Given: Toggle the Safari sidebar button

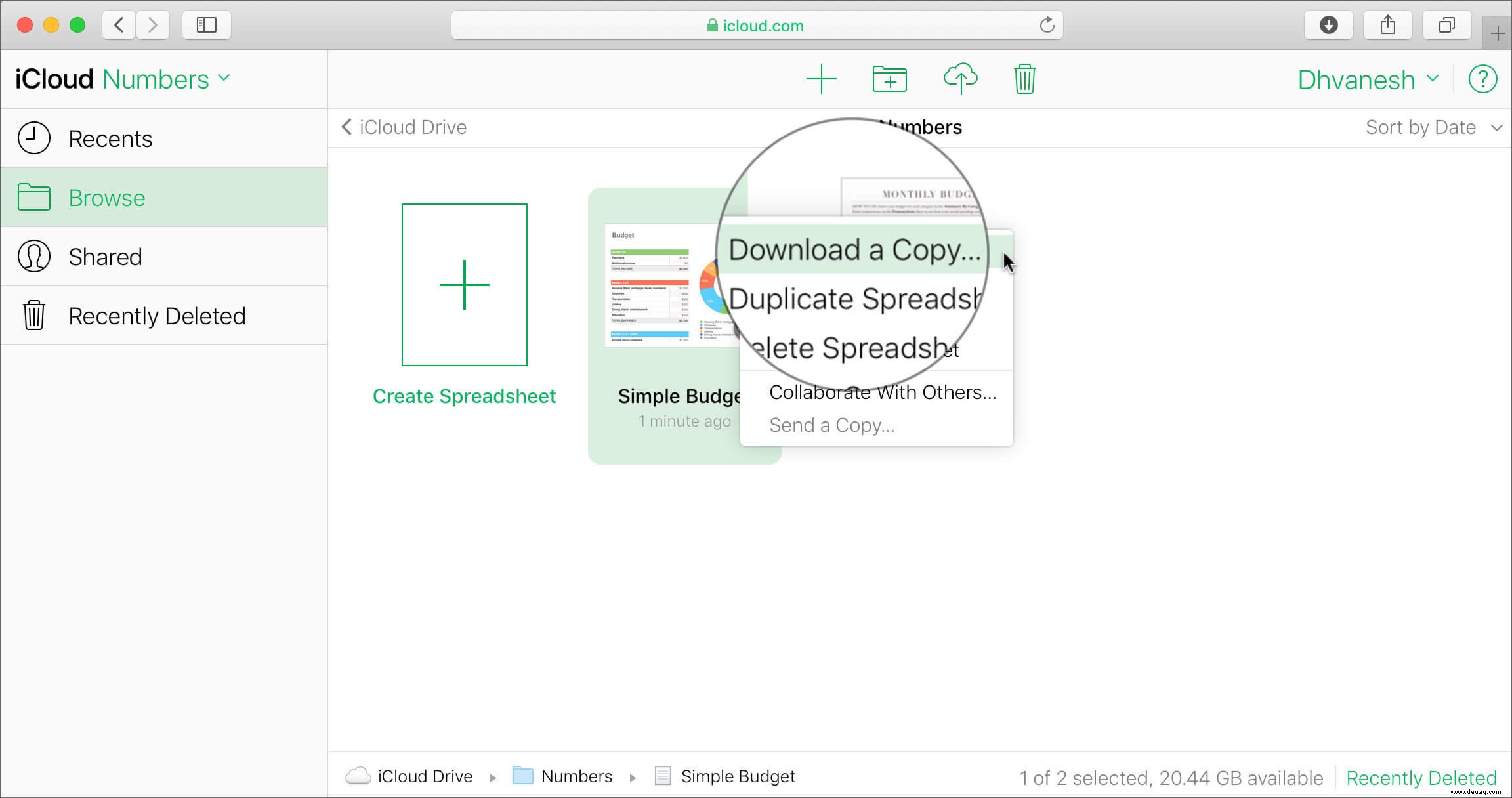Looking at the screenshot, I should [207, 25].
